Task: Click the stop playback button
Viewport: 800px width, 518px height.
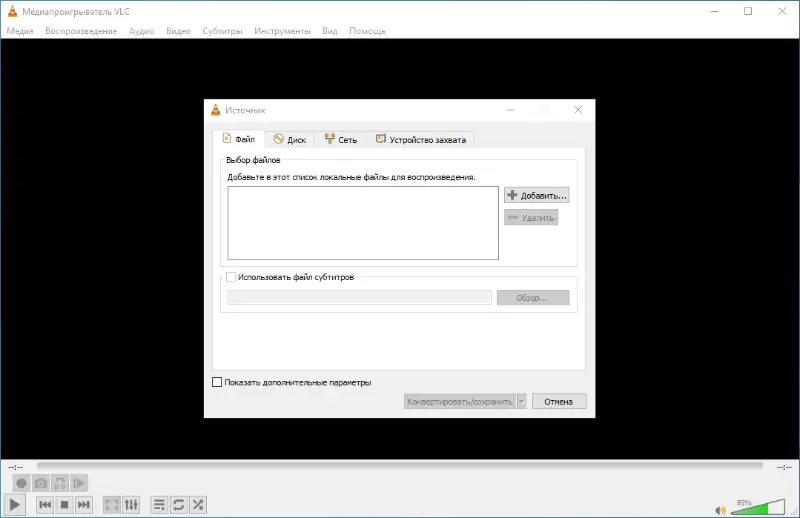Action: point(64,505)
